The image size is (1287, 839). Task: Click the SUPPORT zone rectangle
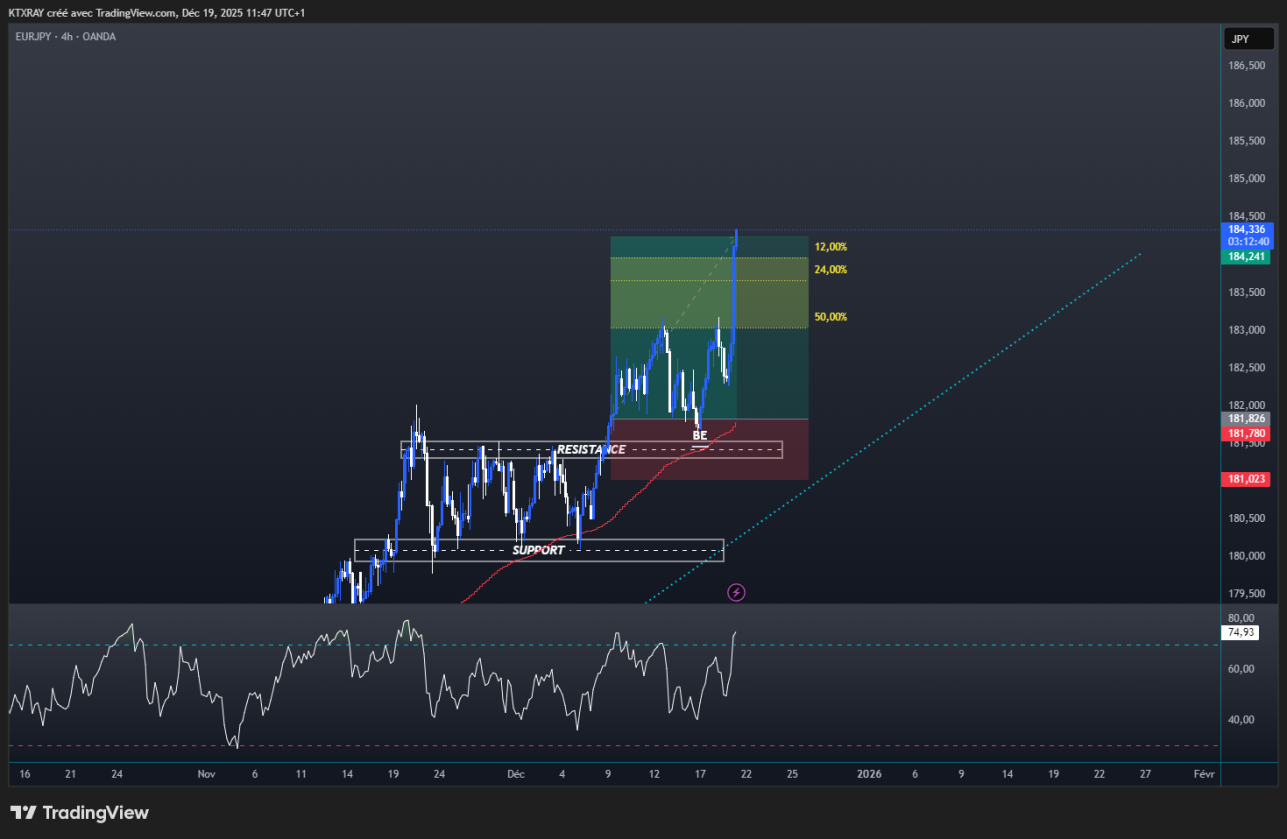pos(540,549)
